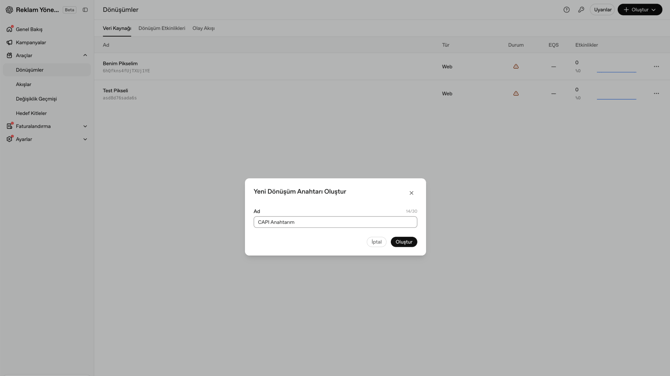The width and height of the screenshot is (670, 376).
Task: Click İptal in the dialog
Action: tap(376, 242)
